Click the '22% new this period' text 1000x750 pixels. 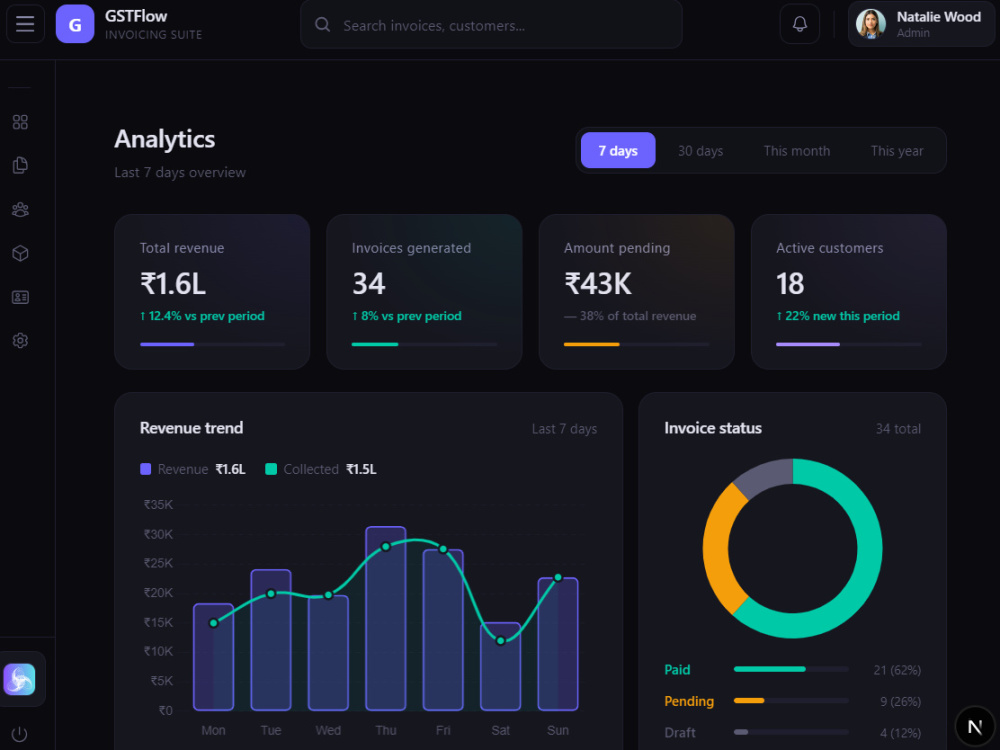point(842,316)
